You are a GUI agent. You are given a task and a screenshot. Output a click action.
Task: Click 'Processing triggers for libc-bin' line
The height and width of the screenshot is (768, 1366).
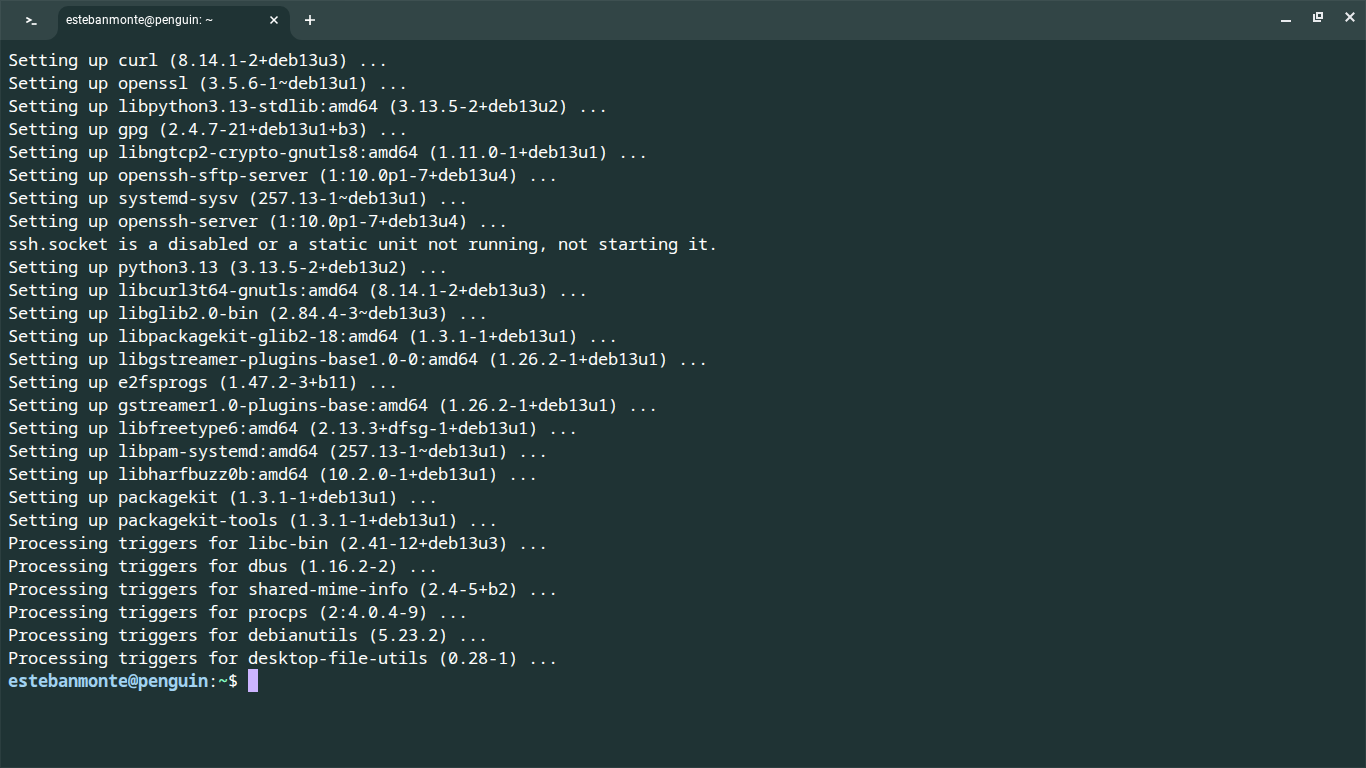[278, 543]
